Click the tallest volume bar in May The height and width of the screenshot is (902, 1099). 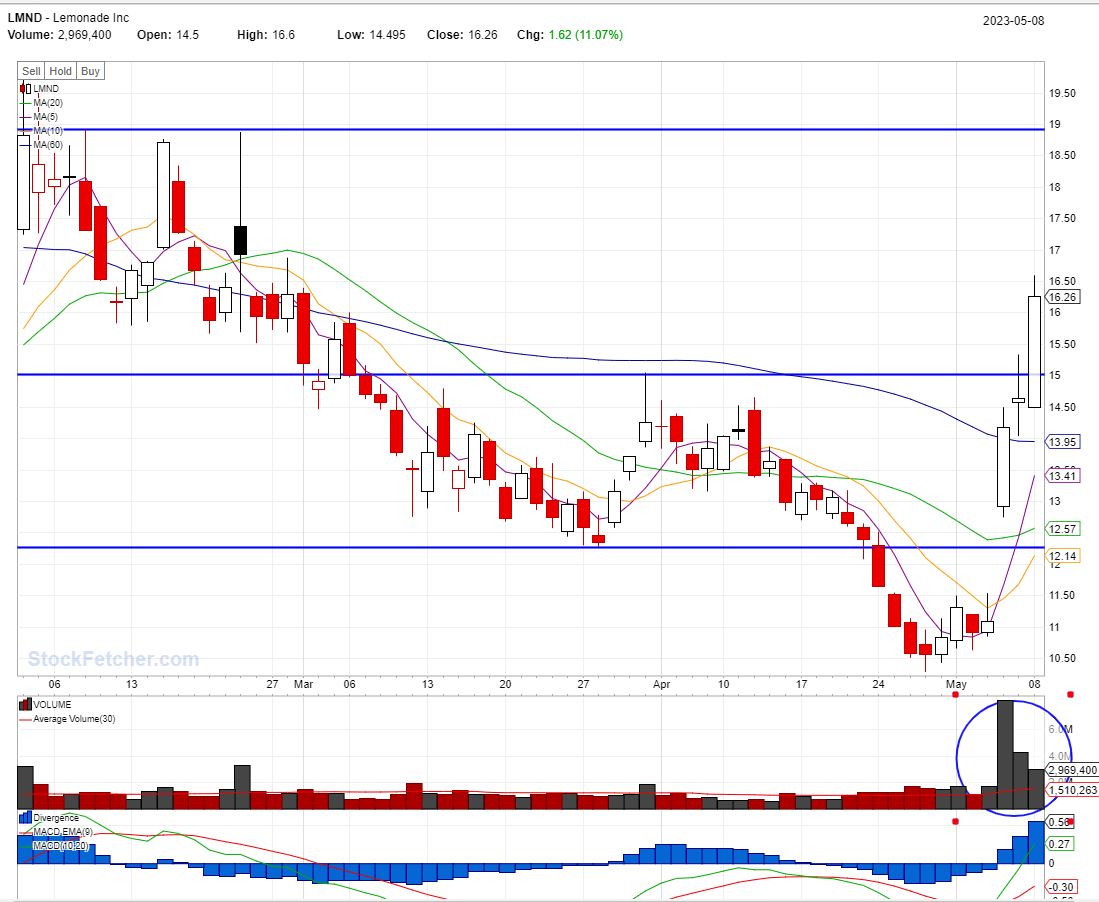[1004, 755]
